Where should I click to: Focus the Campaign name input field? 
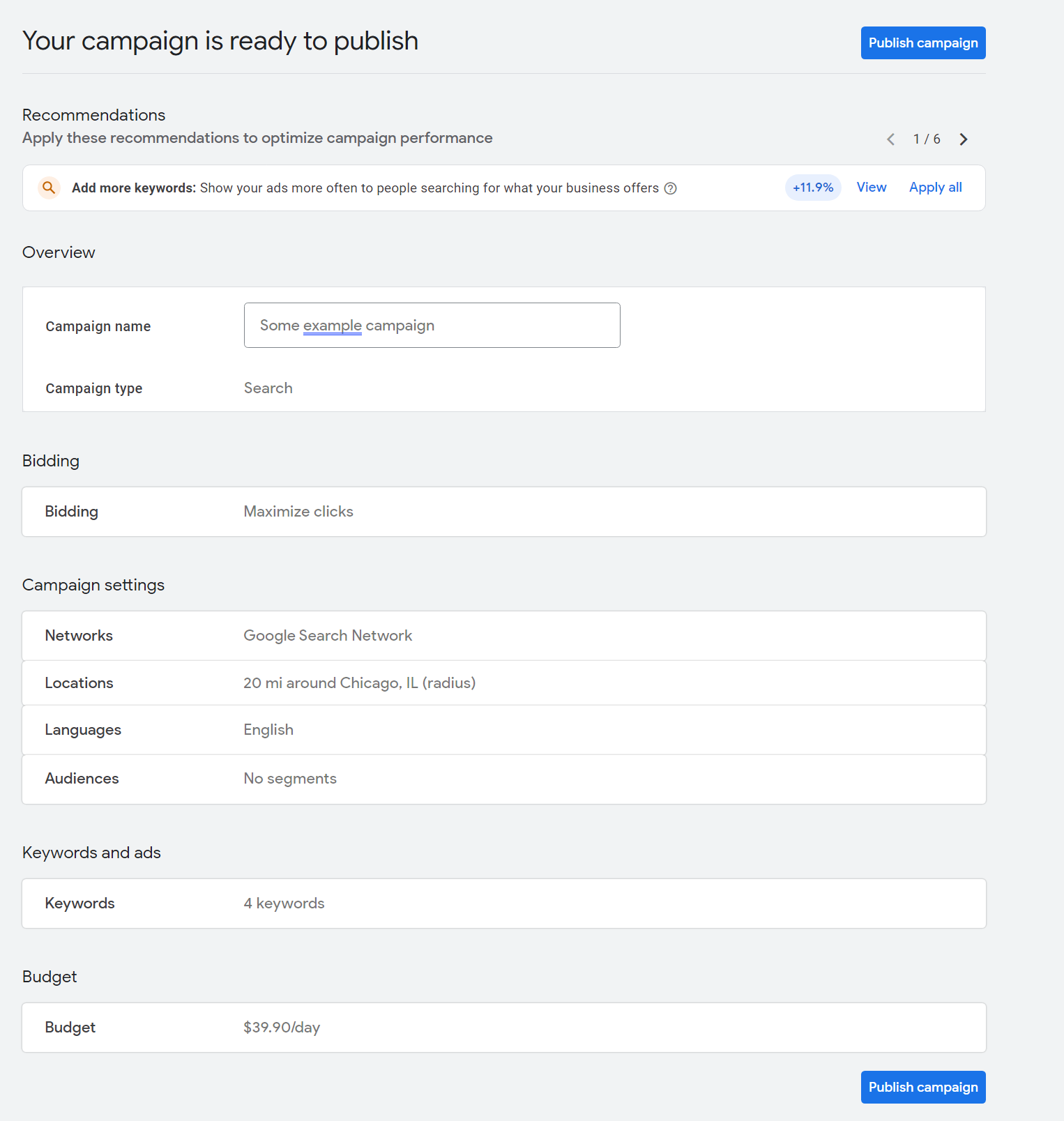tap(432, 326)
